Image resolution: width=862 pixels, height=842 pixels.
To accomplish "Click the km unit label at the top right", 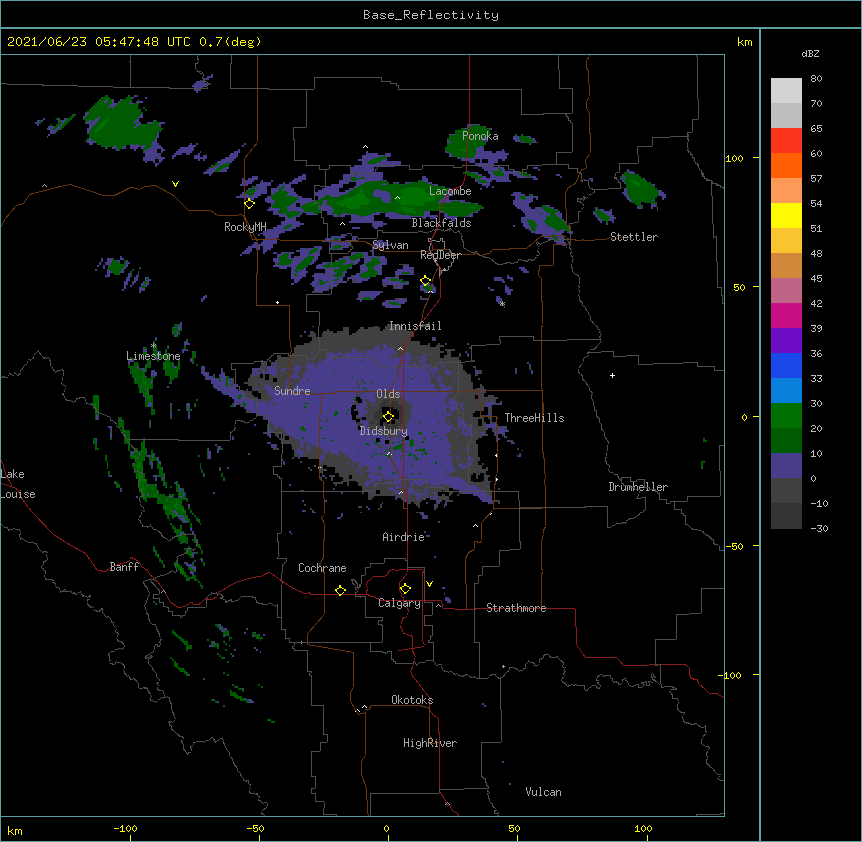I will [x=744, y=42].
